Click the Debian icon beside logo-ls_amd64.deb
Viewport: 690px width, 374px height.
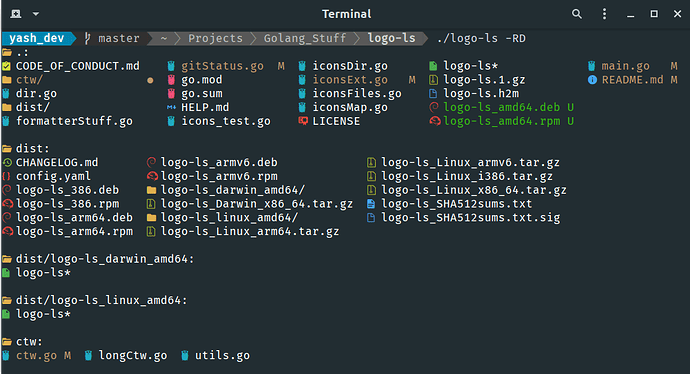[434, 107]
